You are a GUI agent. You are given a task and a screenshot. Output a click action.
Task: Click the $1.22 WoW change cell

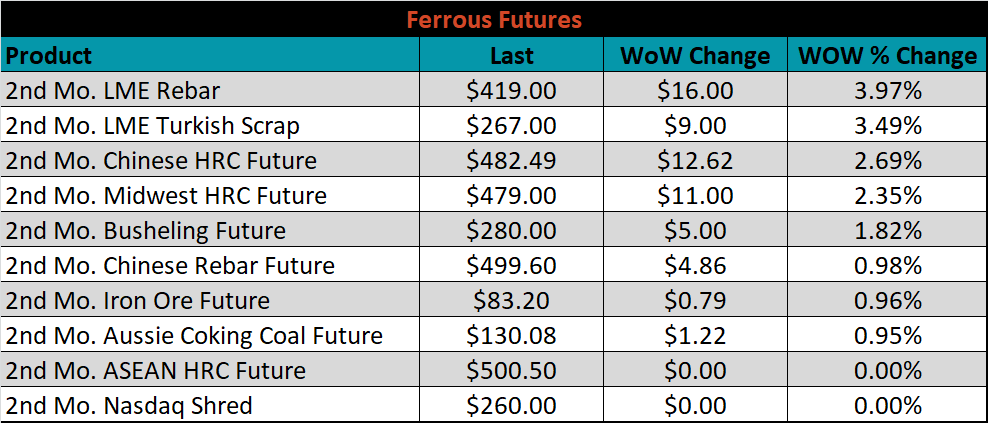695,335
